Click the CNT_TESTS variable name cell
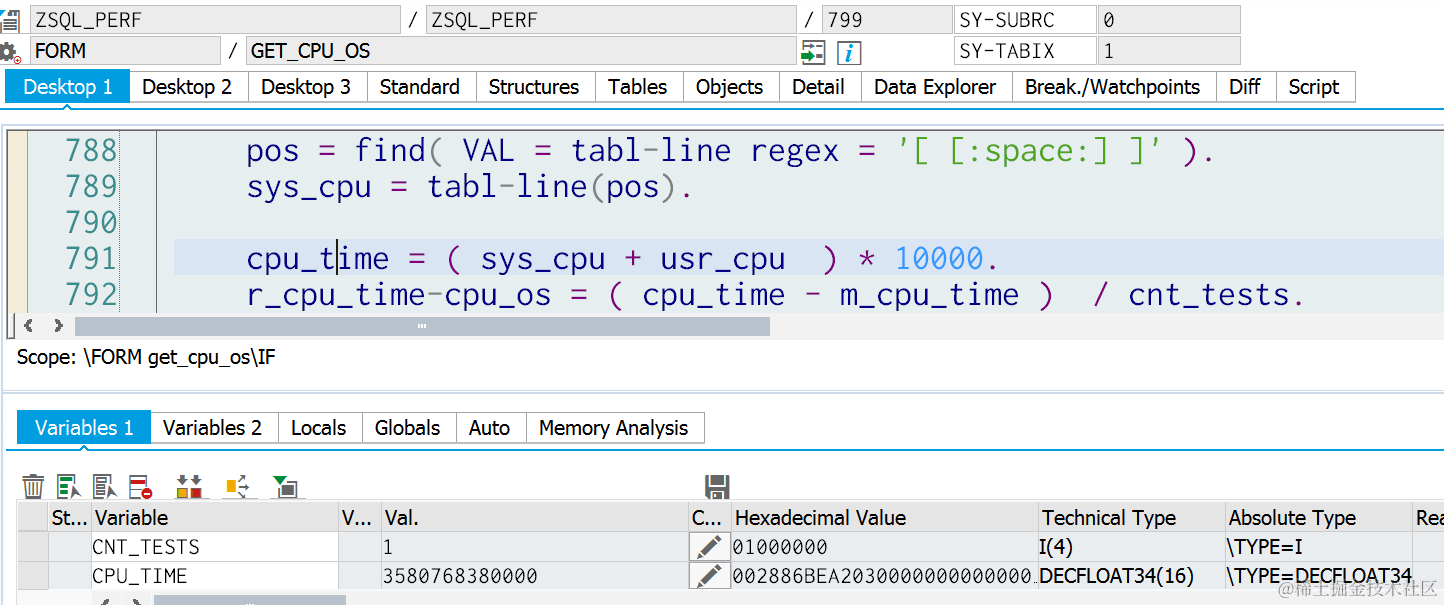The height and width of the screenshot is (605, 1444). (x=214, y=547)
